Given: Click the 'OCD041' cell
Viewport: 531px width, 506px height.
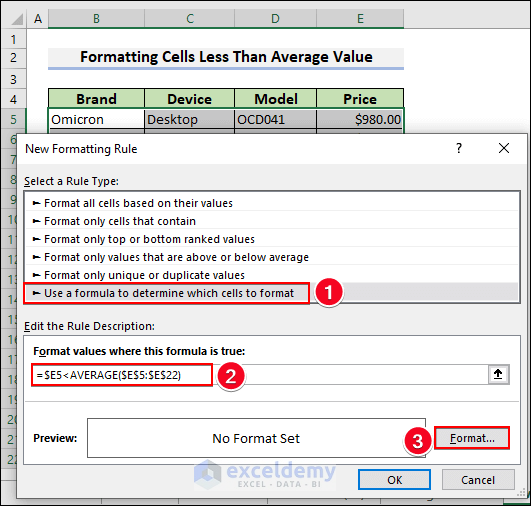Looking at the screenshot, I should coord(276,119).
